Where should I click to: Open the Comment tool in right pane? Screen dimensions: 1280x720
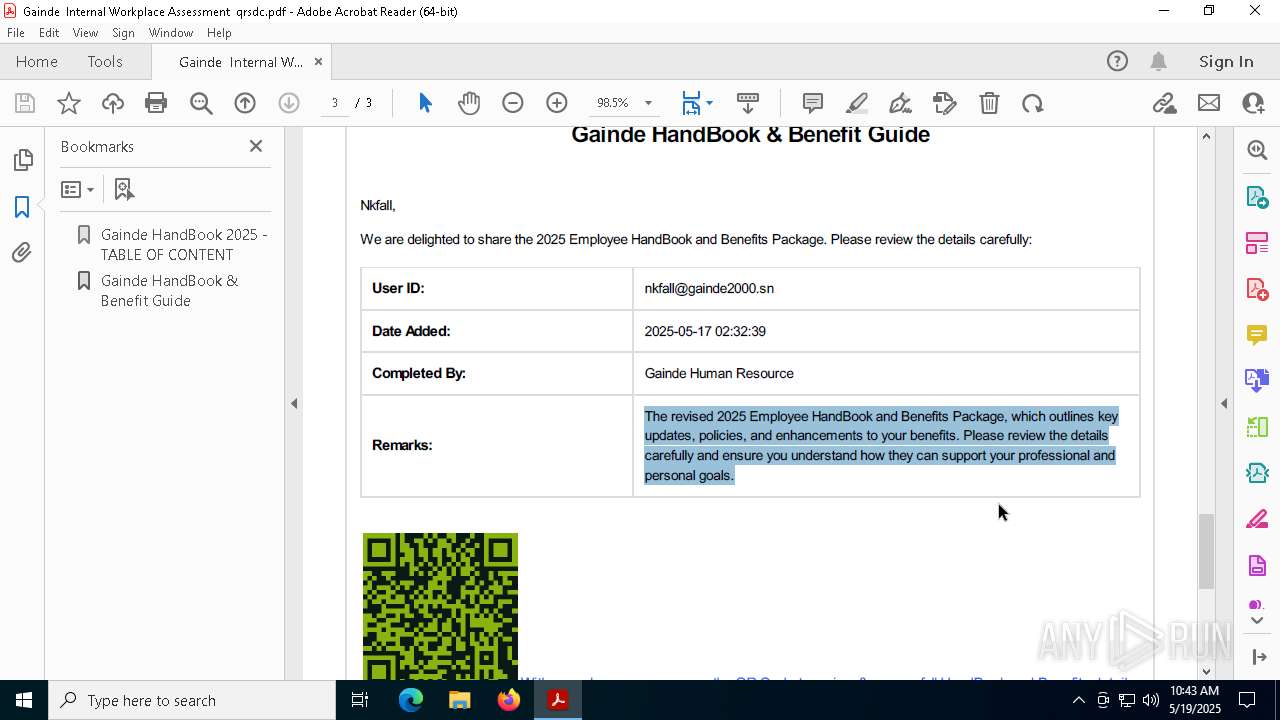(1257, 335)
